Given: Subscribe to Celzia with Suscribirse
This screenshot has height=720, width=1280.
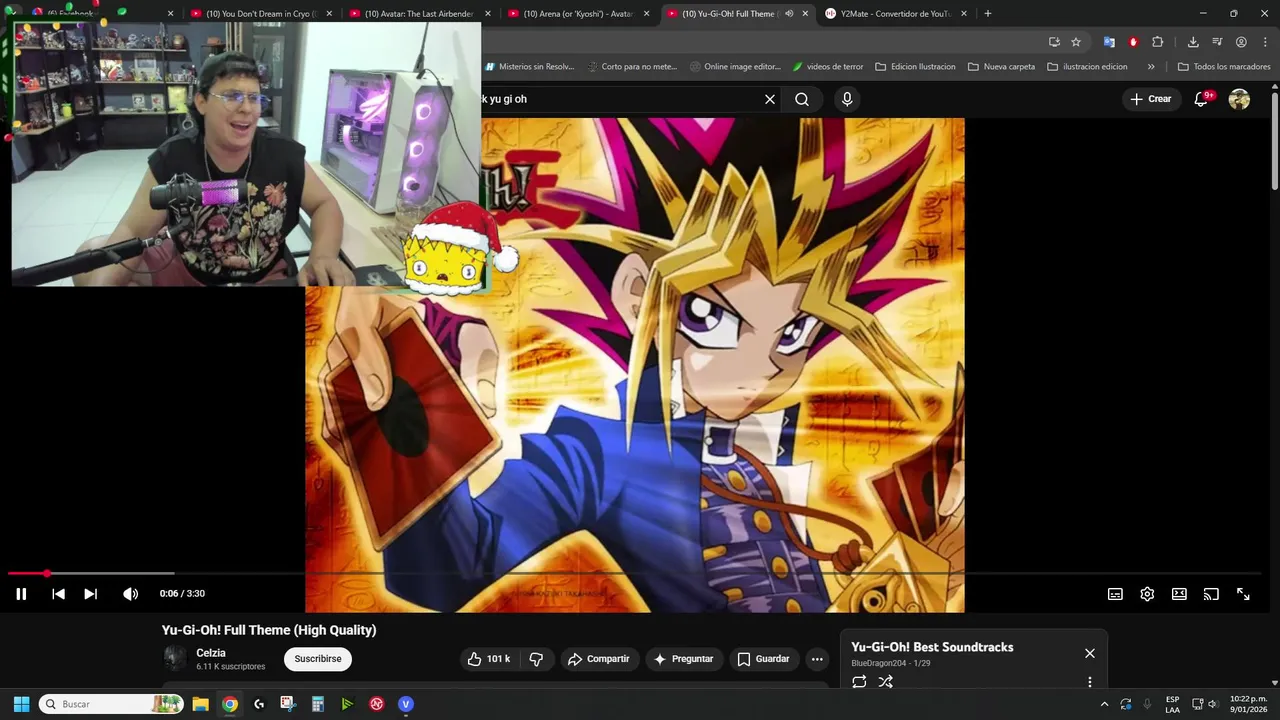Looking at the screenshot, I should [318, 659].
